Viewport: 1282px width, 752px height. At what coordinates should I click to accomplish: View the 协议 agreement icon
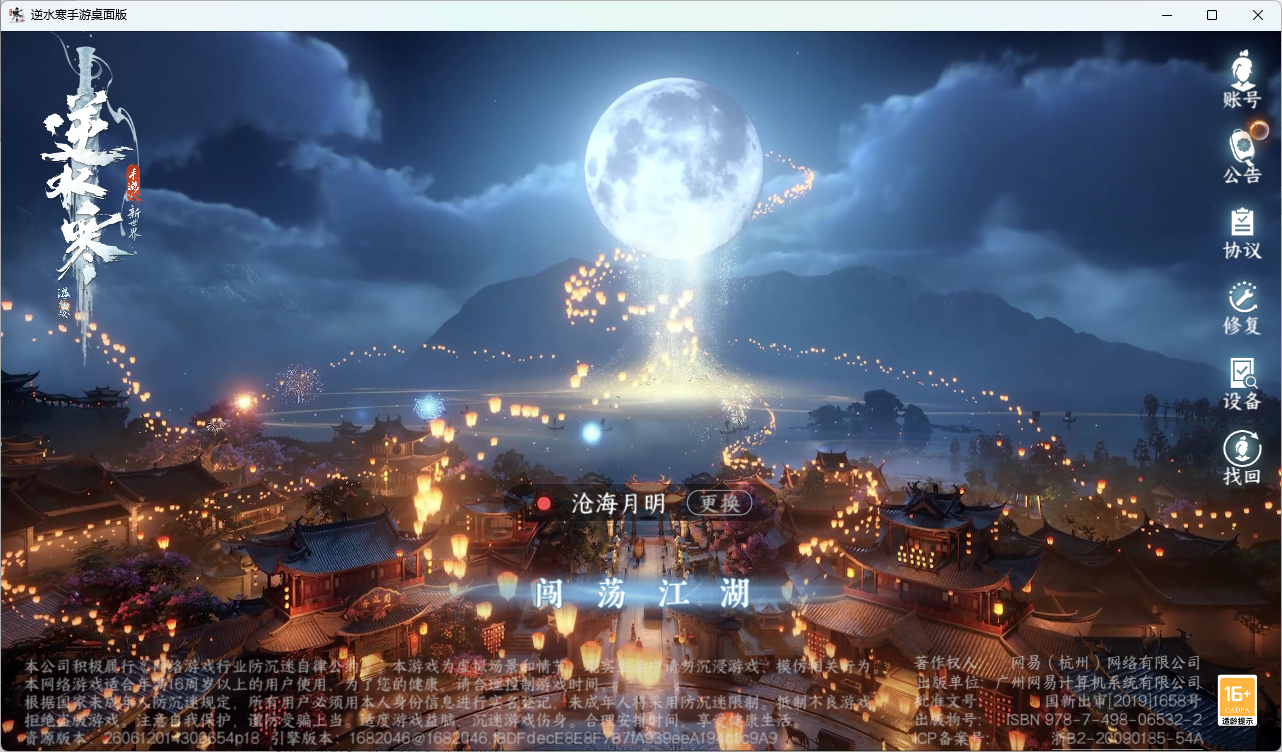pos(1242,233)
